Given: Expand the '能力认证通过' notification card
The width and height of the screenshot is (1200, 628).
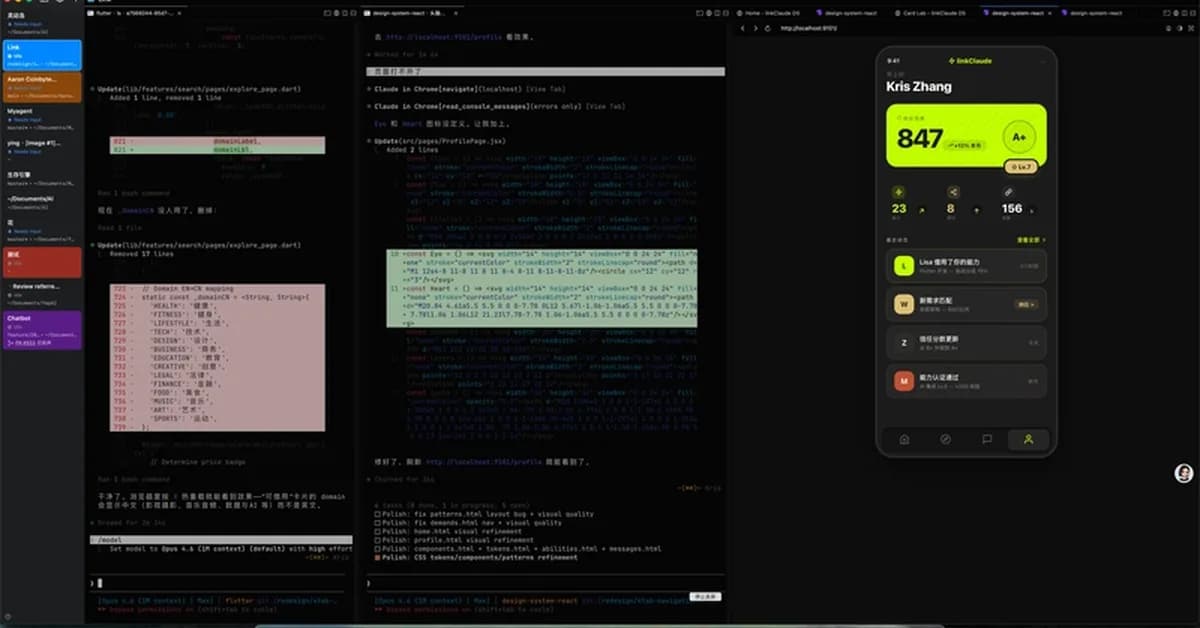Looking at the screenshot, I should [965, 381].
